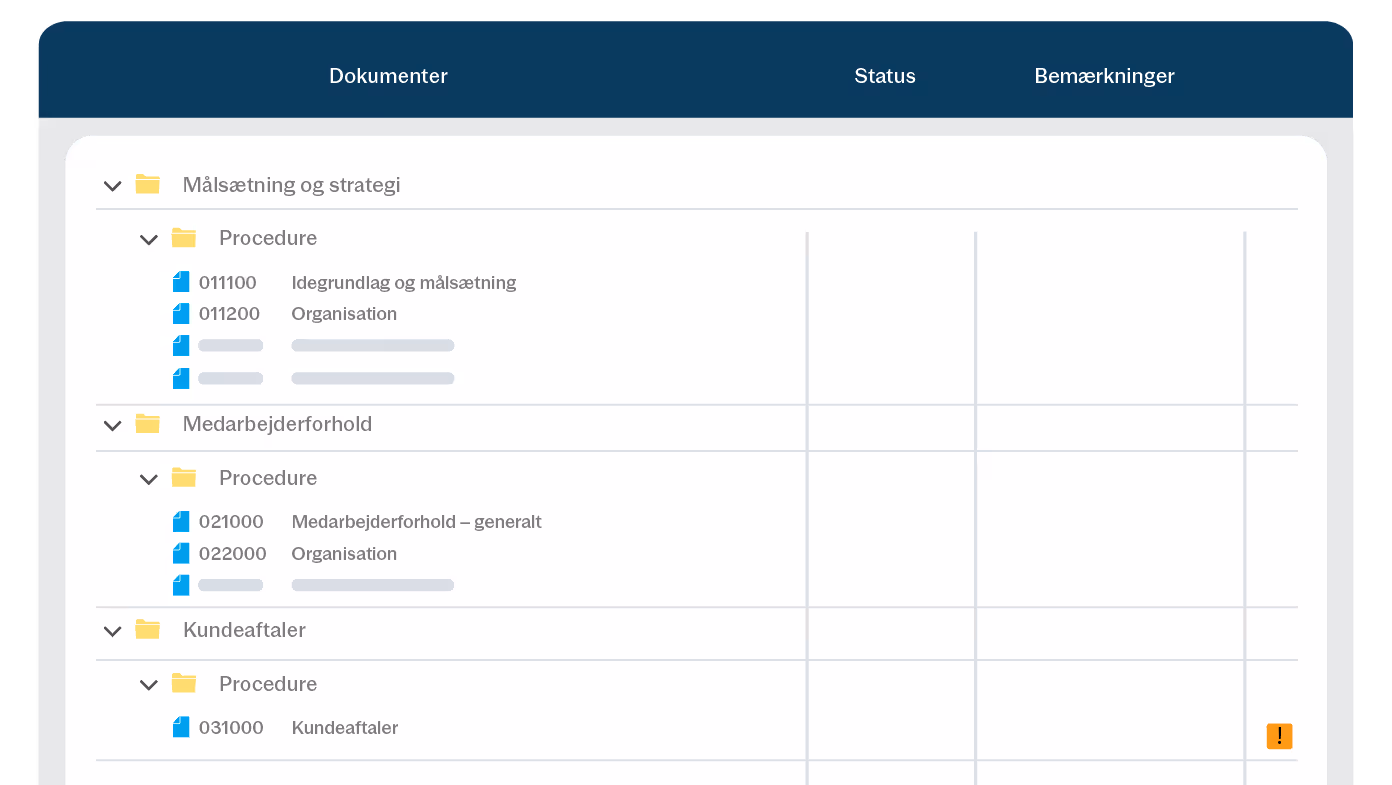Select Procedure label under Målsætning og strategi
This screenshot has height=785, width=1392.
click(x=268, y=238)
